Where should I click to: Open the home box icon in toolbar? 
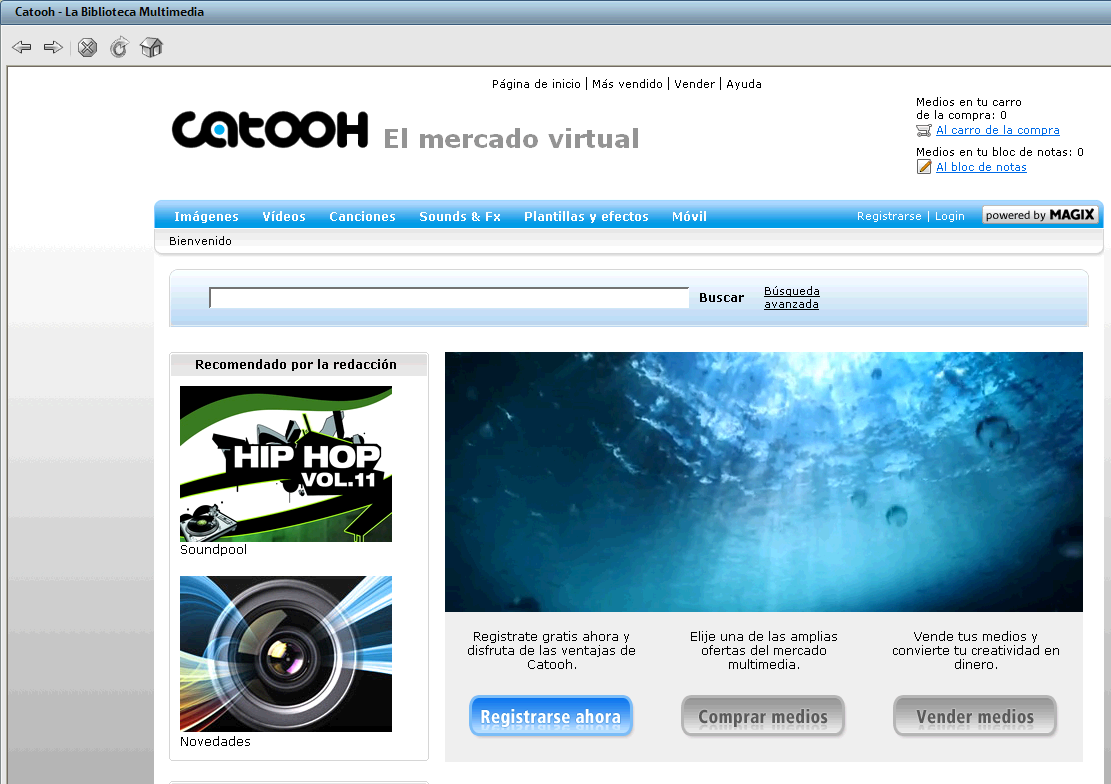click(151, 47)
